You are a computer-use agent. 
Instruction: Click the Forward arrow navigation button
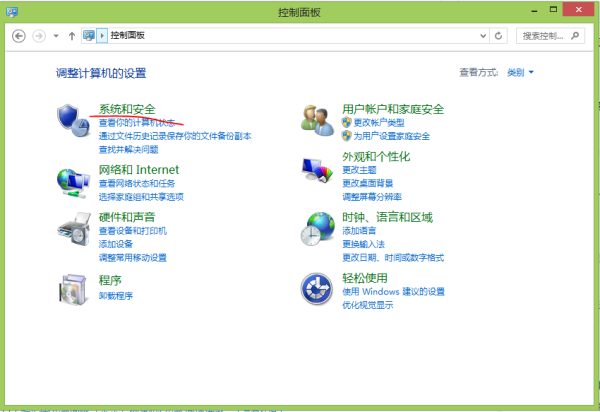click(39, 36)
